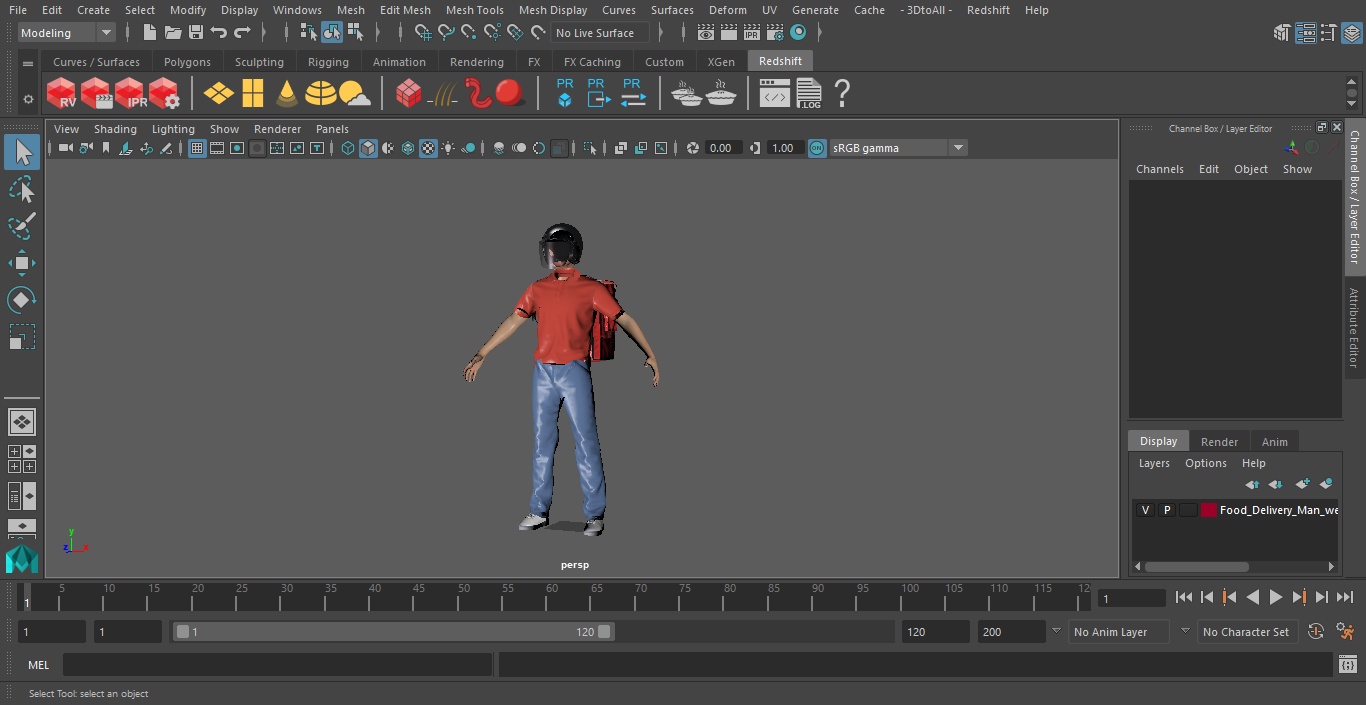
Task: Click the Anim tab in Layer Editor
Action: [1274, 442]
